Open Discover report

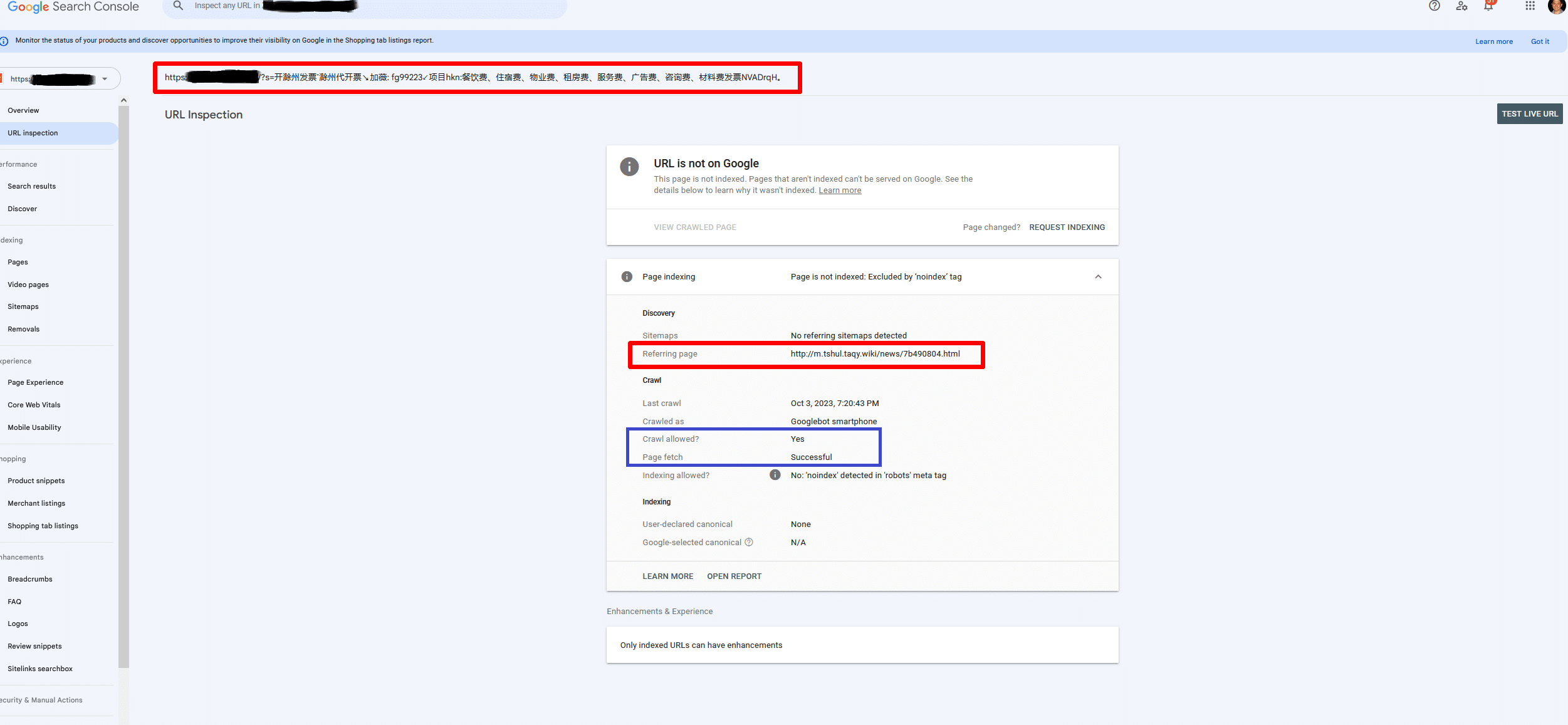22,209
